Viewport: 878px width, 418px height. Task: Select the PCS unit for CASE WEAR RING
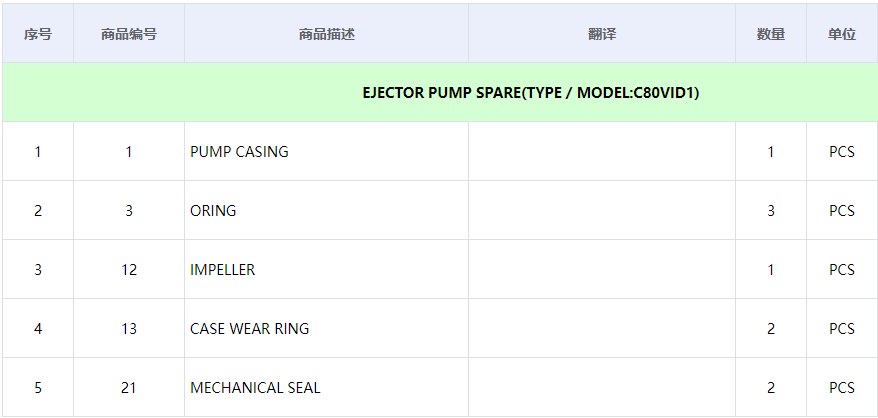coord(841,329)
